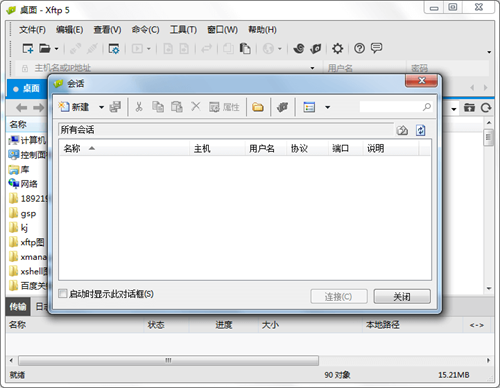Sort sessions by 名称 column header
The width and height of the screenshot is (500, 388).
[124, 148]
